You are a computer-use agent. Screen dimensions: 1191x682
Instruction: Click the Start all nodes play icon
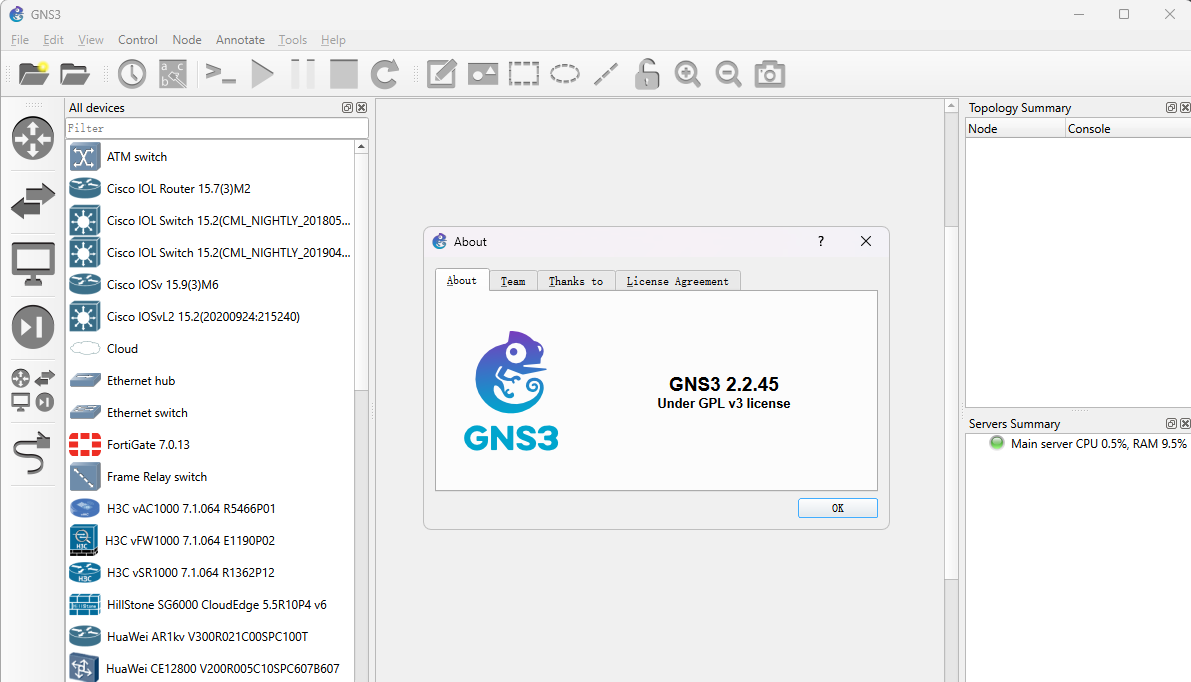262,74
